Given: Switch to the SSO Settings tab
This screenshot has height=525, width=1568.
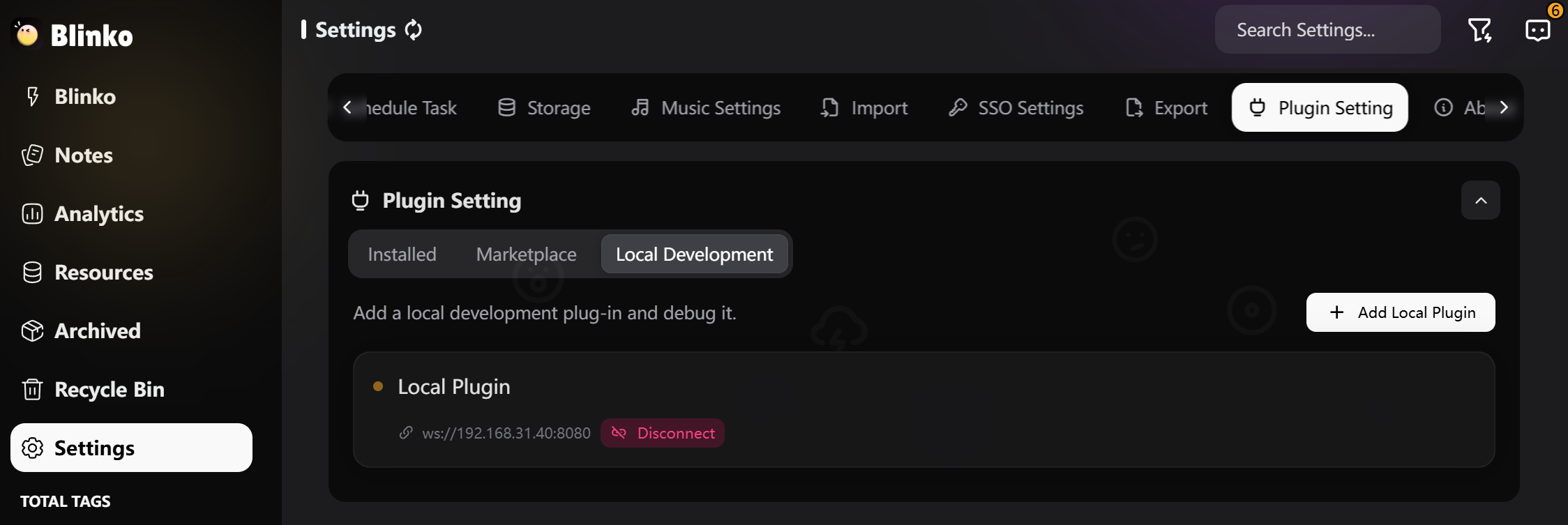Looking at the screenshot, I should [1016, 107].
